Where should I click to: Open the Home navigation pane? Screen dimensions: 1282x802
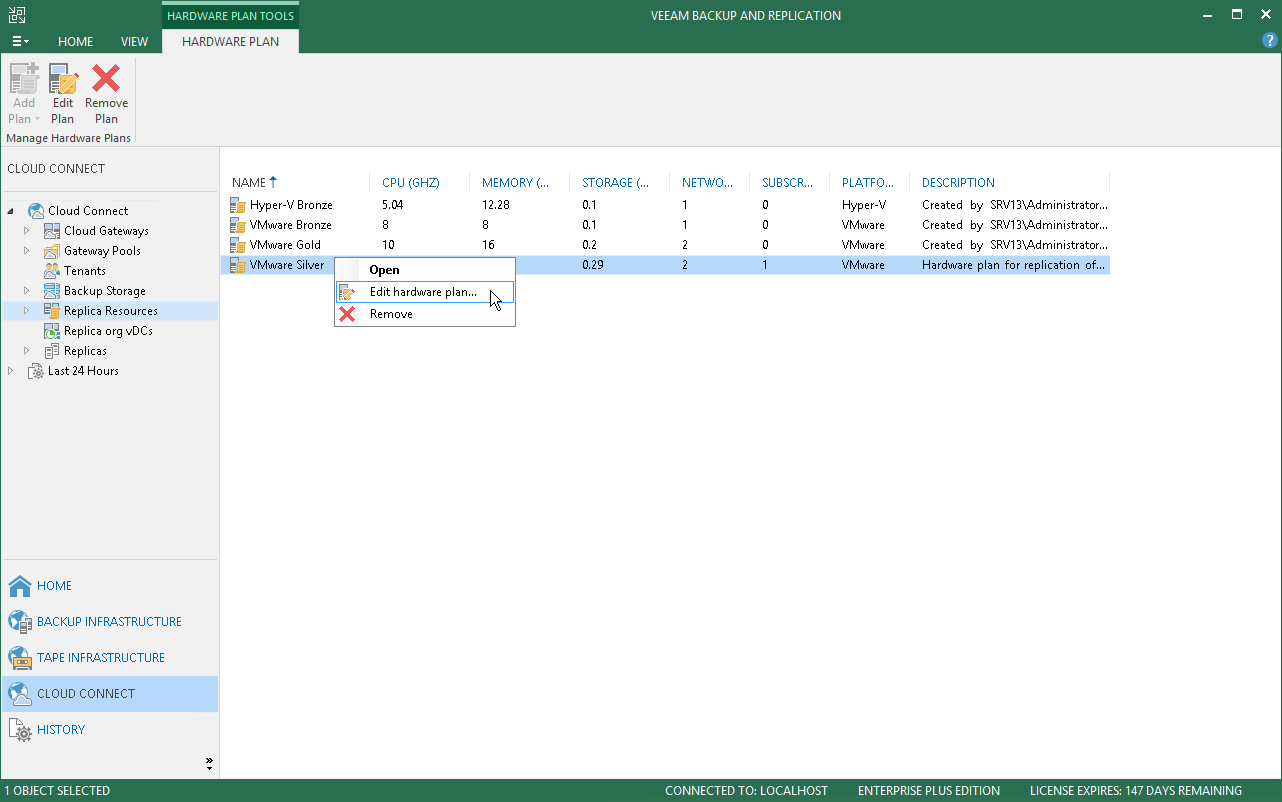(x=110, y=586)
